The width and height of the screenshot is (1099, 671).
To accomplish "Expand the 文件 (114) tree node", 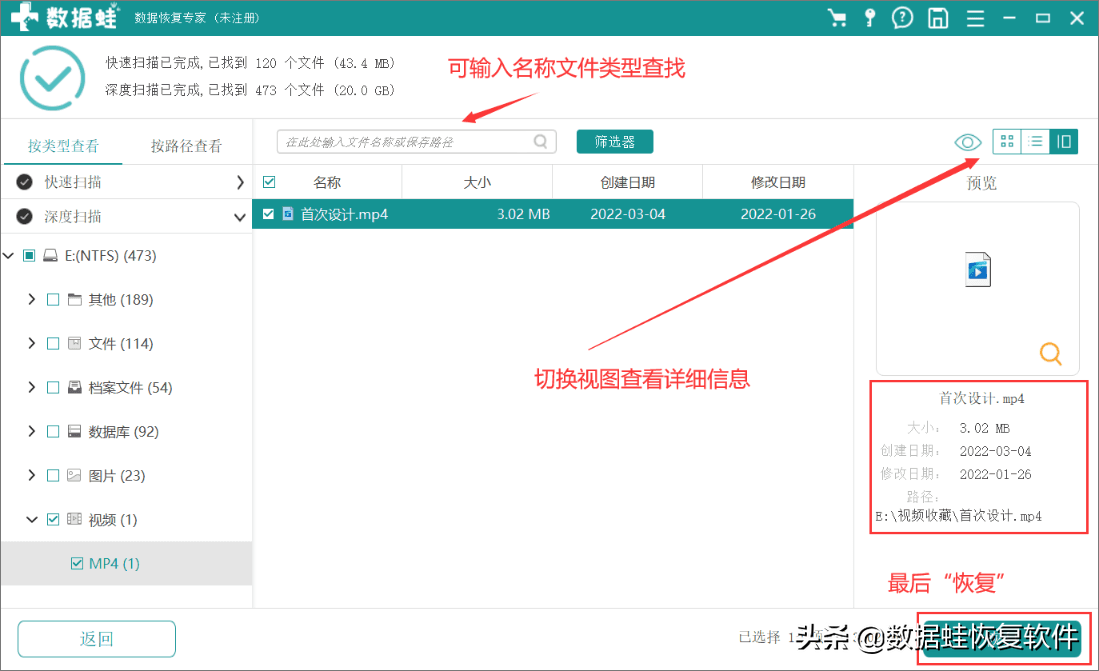I will coord(32,344).
